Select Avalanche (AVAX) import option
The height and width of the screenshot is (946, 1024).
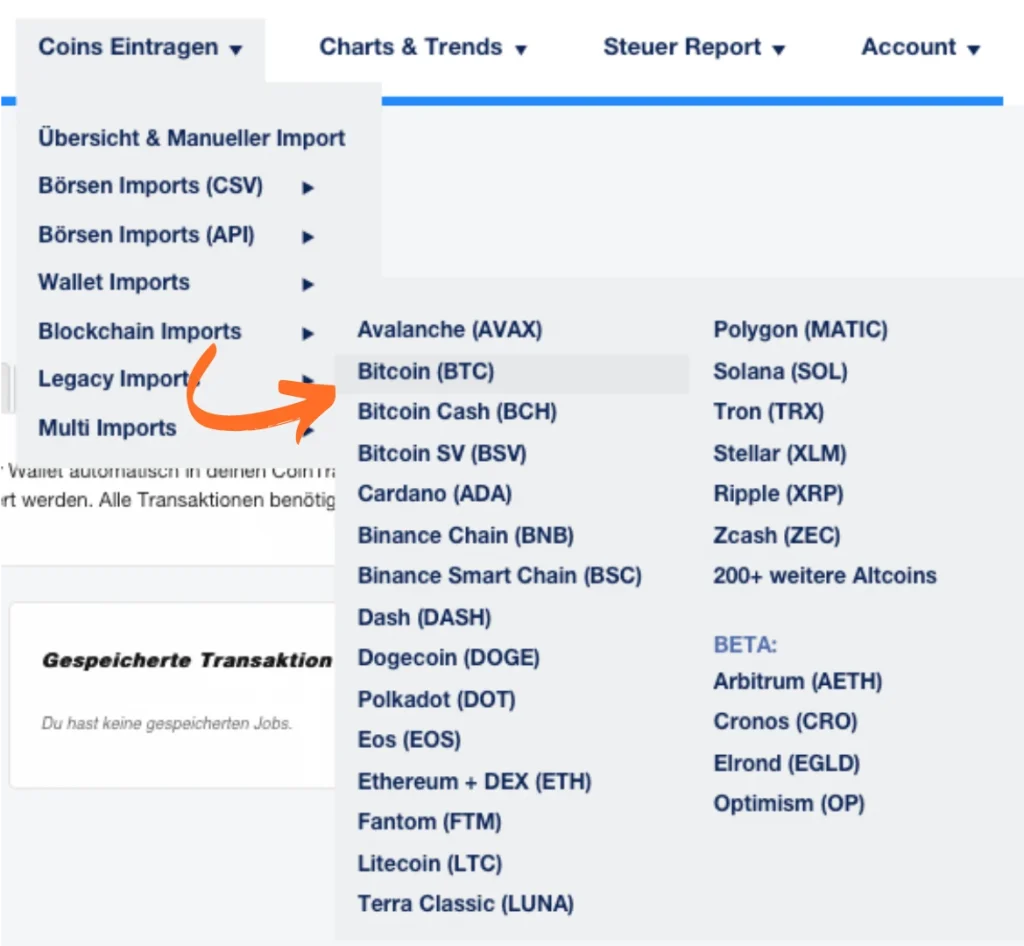pyautogui.click(x=449, y=330)
